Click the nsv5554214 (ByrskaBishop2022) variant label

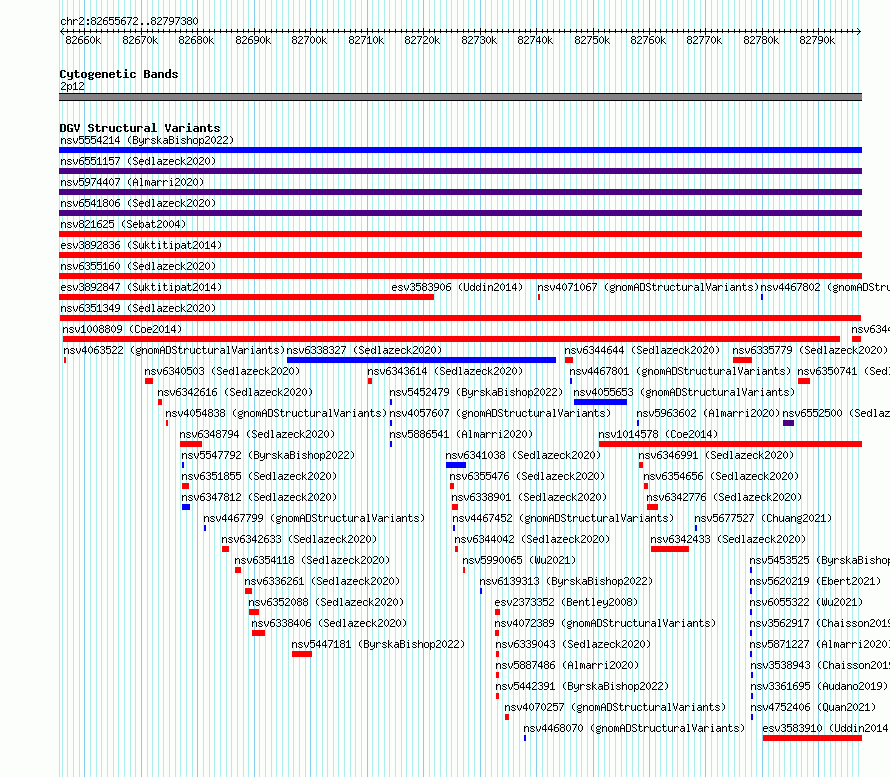[x=147, y=140]
